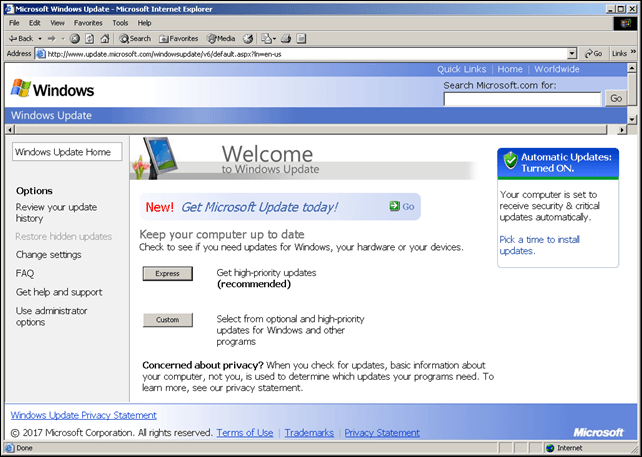
Task: Click the address bar Go button
Action: click(593, 54)
